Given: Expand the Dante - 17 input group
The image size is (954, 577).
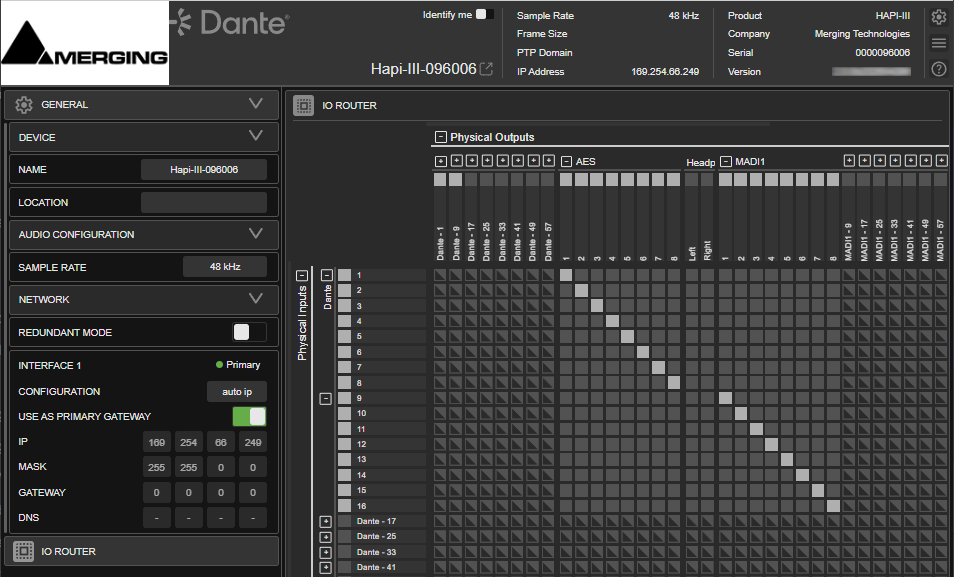Looking at the screenshot, I should click(x=326, y=522).
